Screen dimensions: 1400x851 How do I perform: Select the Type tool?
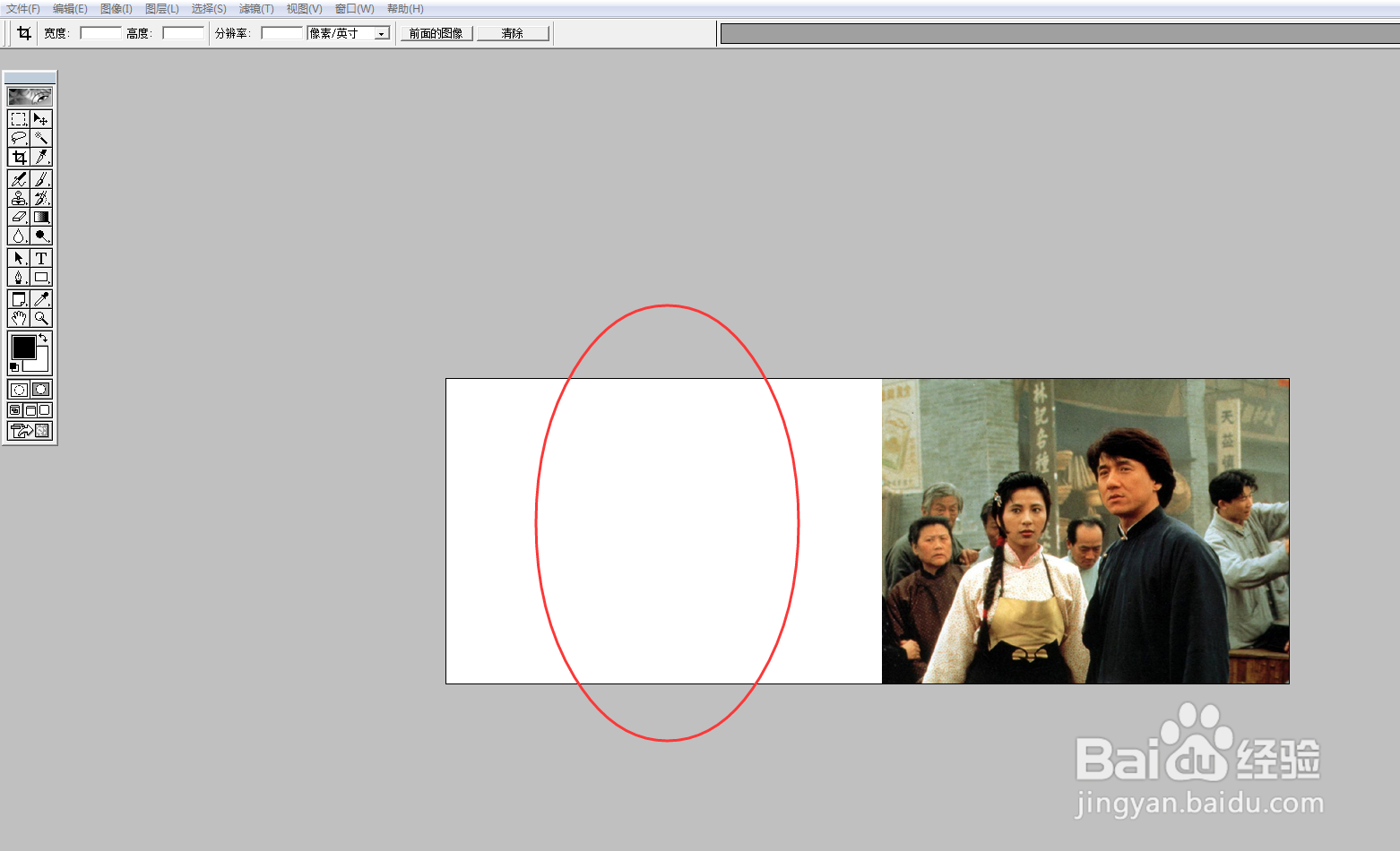coord(41,258)
